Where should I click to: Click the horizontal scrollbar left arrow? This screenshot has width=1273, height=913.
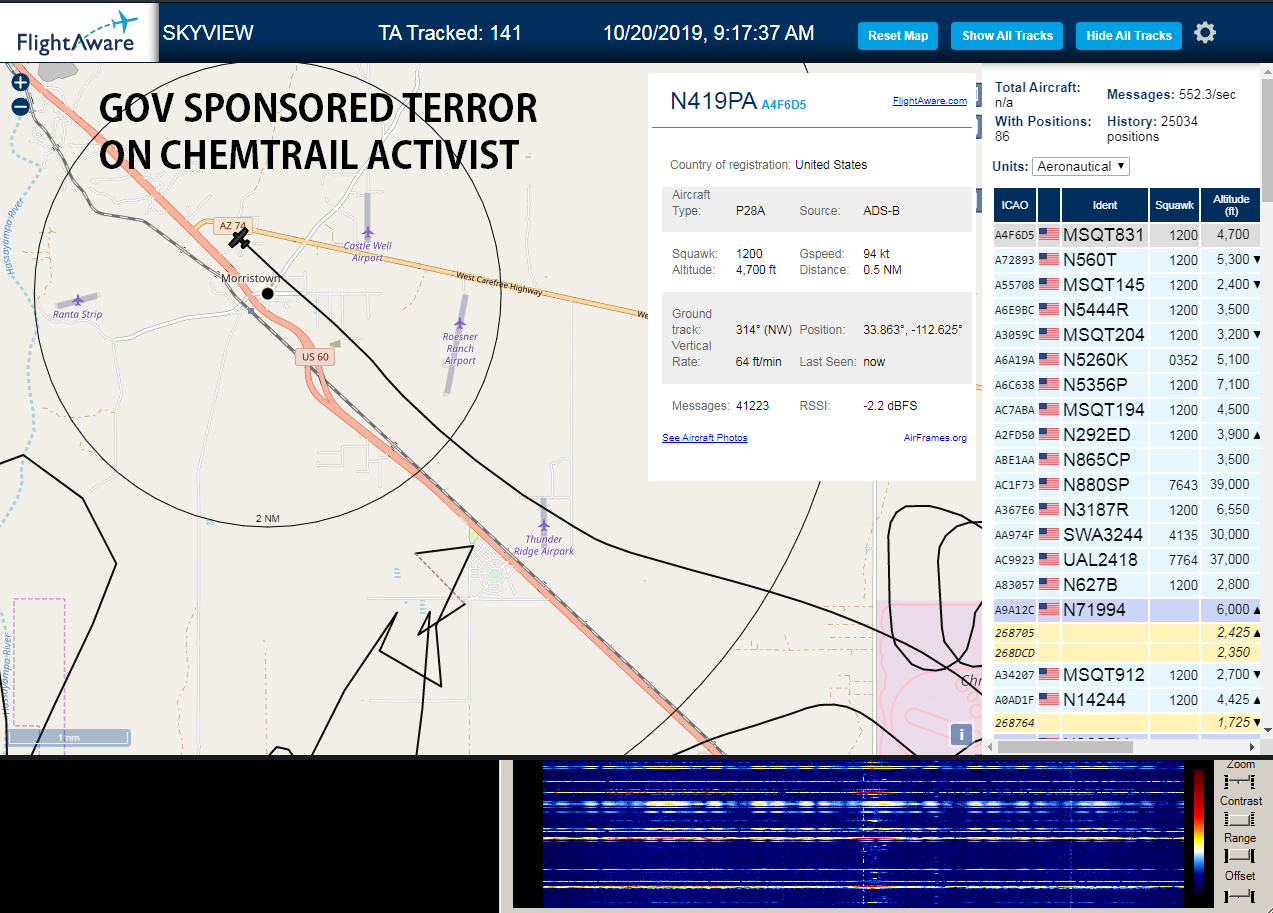point(991,746)
